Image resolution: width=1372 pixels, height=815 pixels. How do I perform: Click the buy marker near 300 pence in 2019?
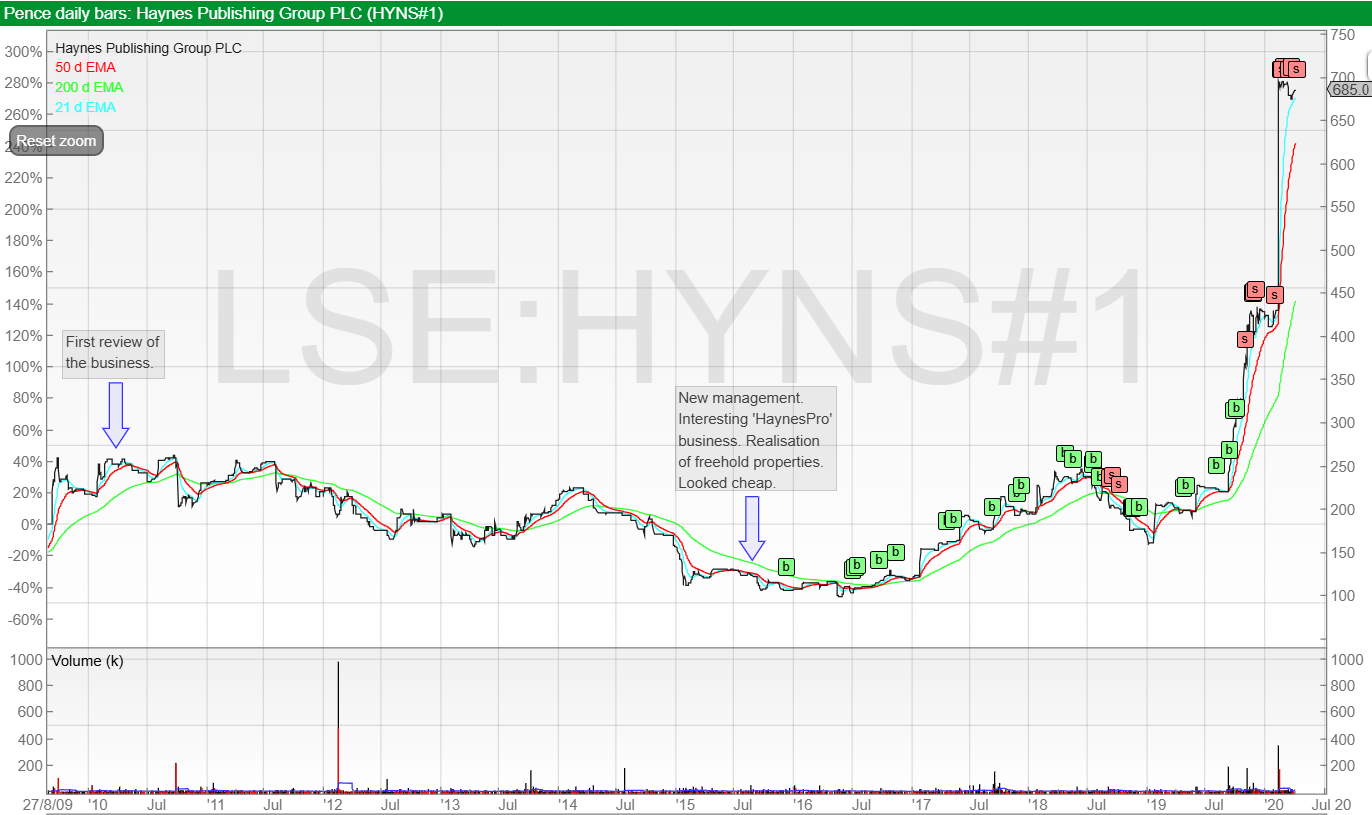[1236, 408]
